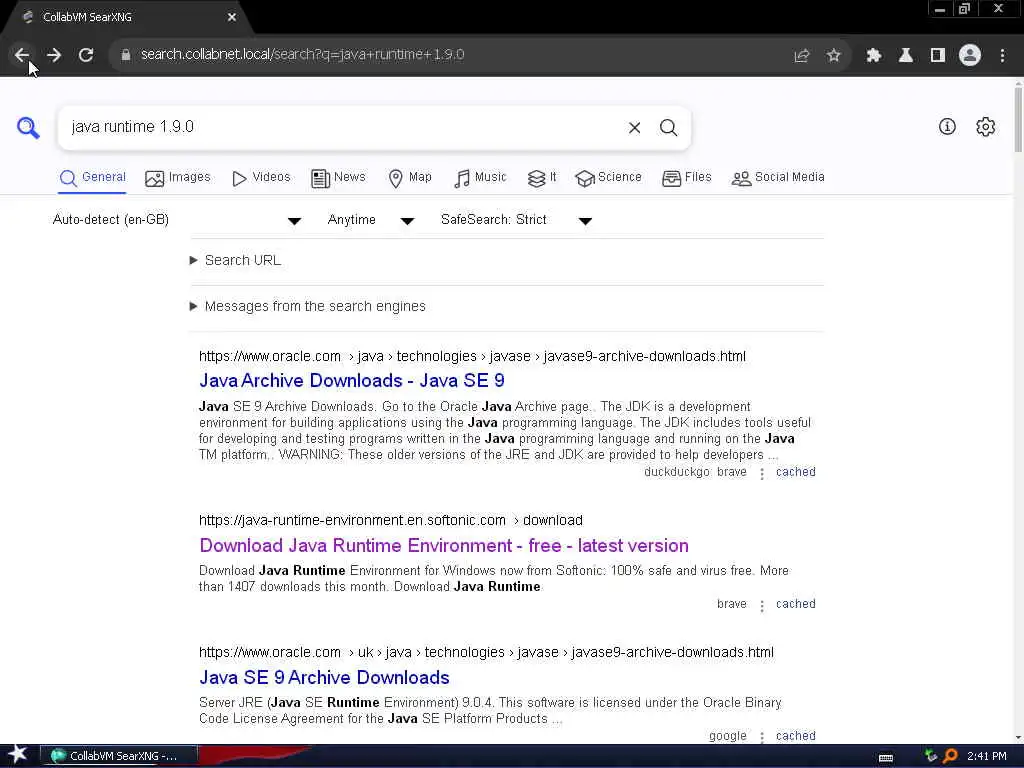Open cached copy of the Oracle UK result

click(x=795, y=736)
